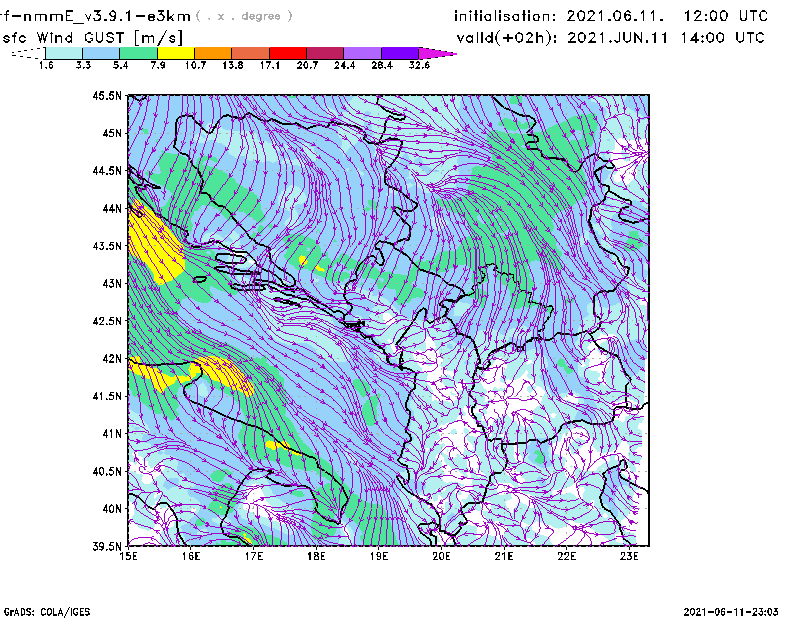Click the '17E' longitude label
This screenshot has width=800, height=618.
[x=254, y=556]
